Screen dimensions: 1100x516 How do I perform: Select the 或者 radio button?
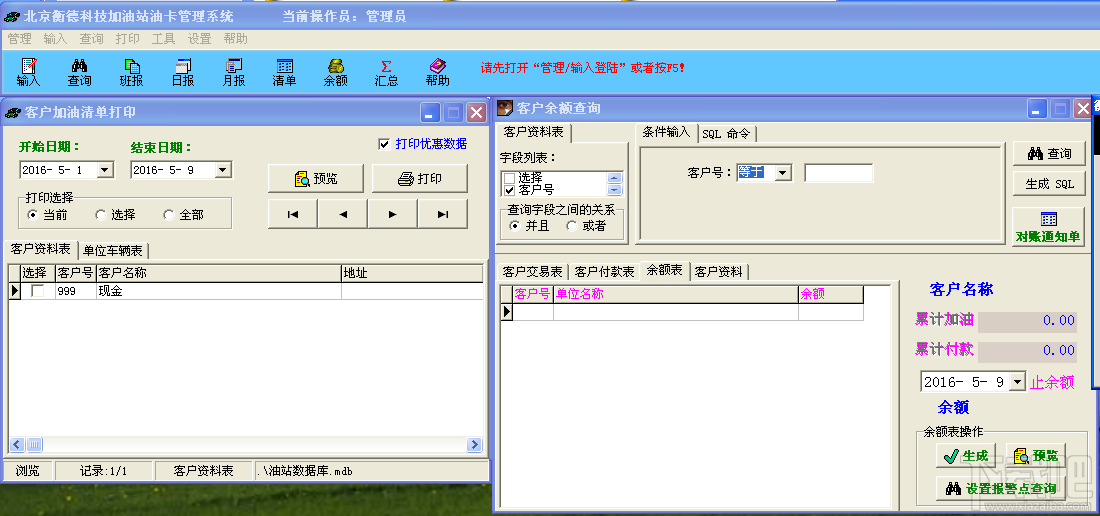click(572, 226)
